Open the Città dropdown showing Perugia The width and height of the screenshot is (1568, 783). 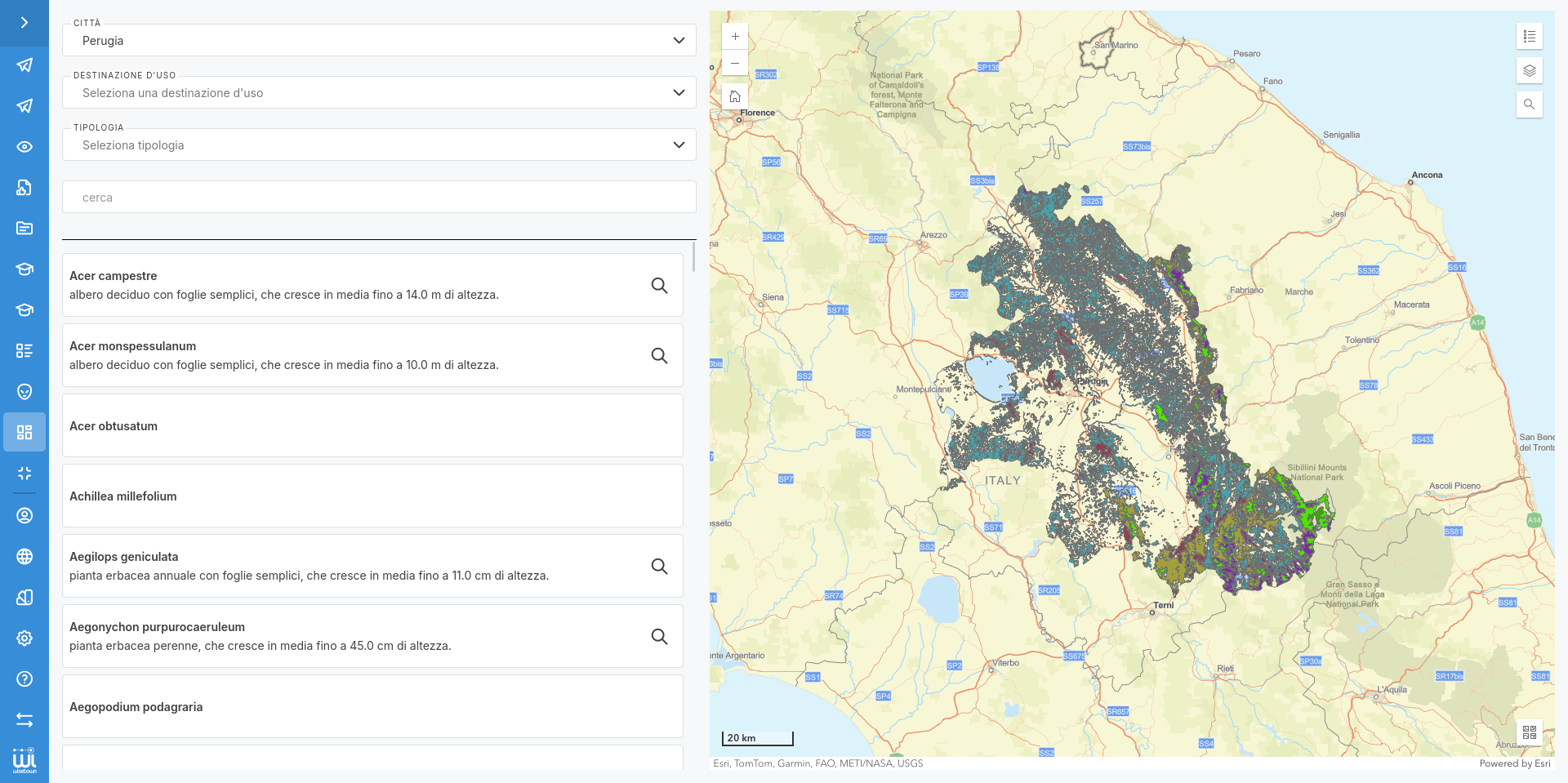(379, 41)
